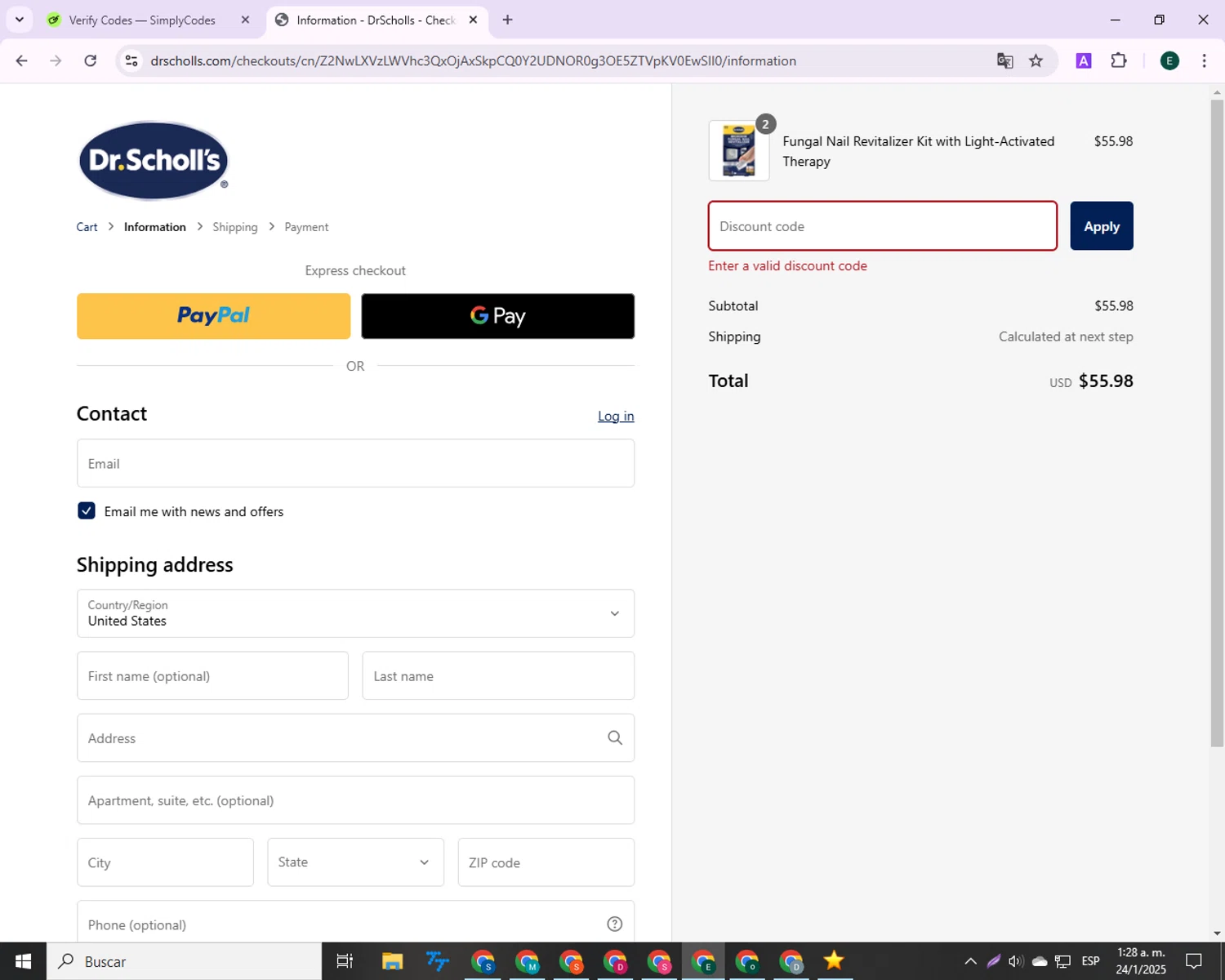The width and height of the screenshot is (1225, 980).
Task: Uncheck Email me with news and offers
Action: [87, 511]
